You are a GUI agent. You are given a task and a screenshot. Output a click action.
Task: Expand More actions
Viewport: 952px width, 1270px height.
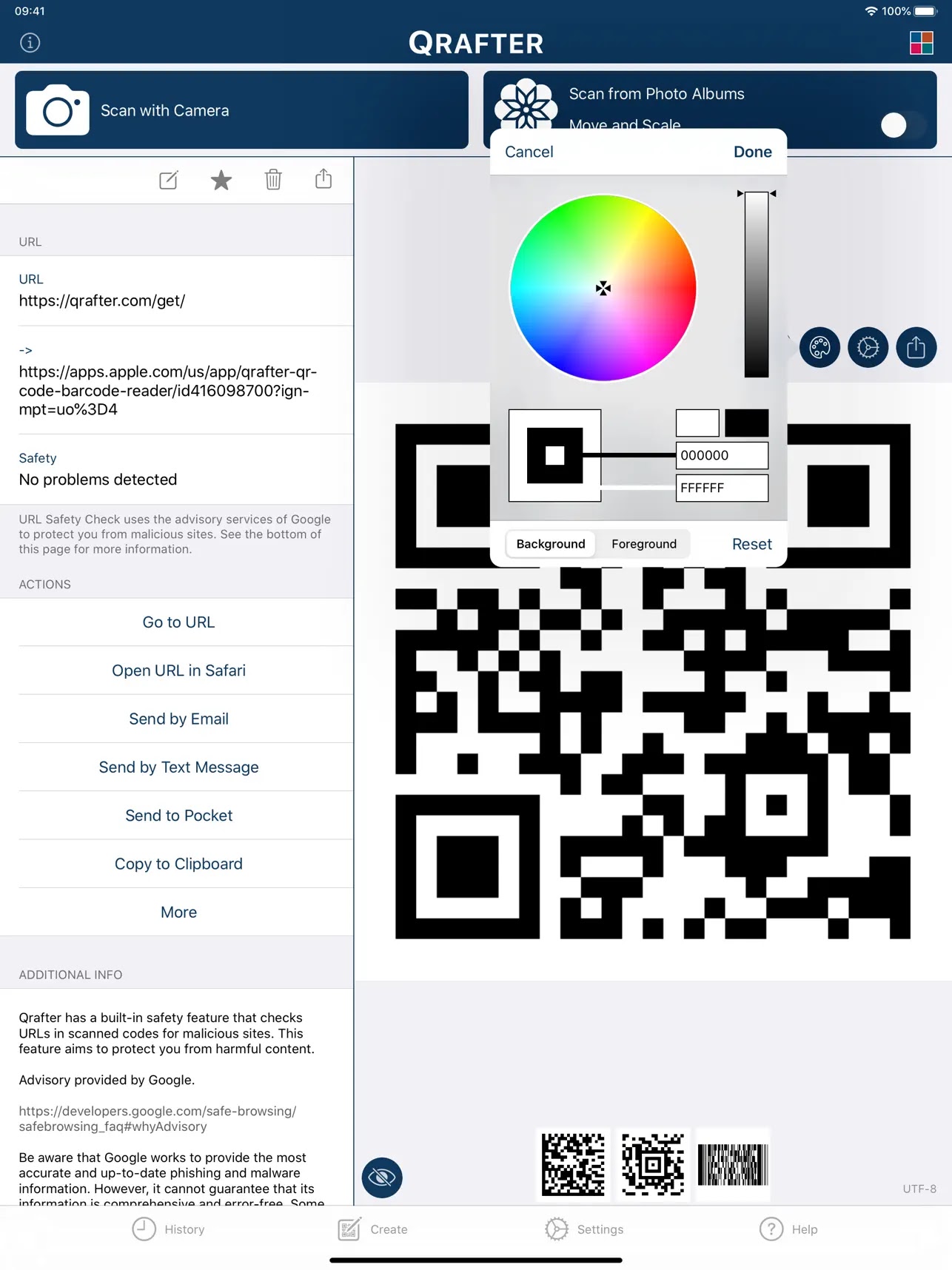[178, 912]
